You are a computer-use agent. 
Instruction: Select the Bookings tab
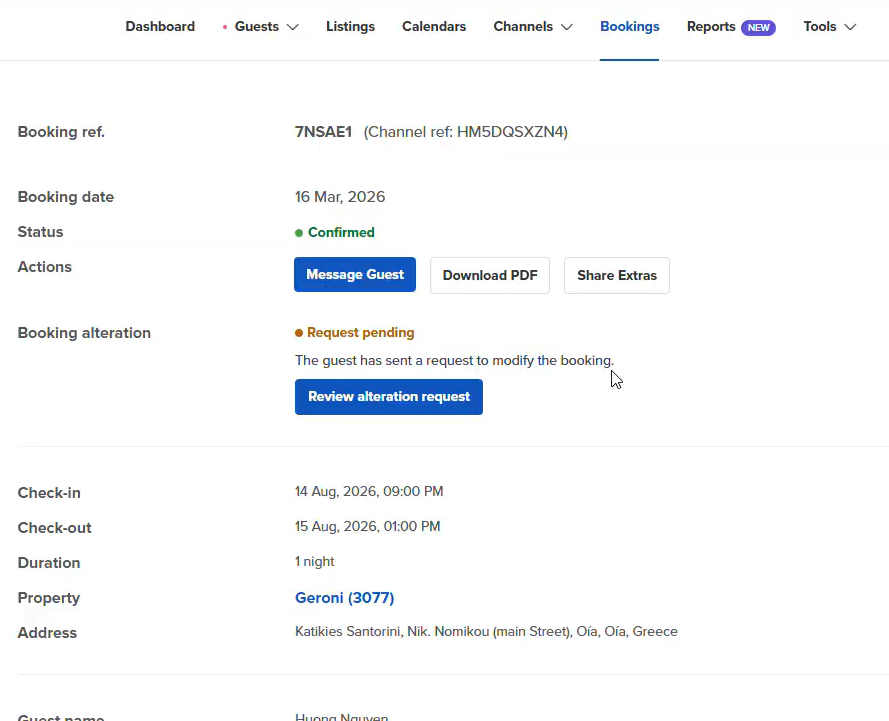(629, 27)
